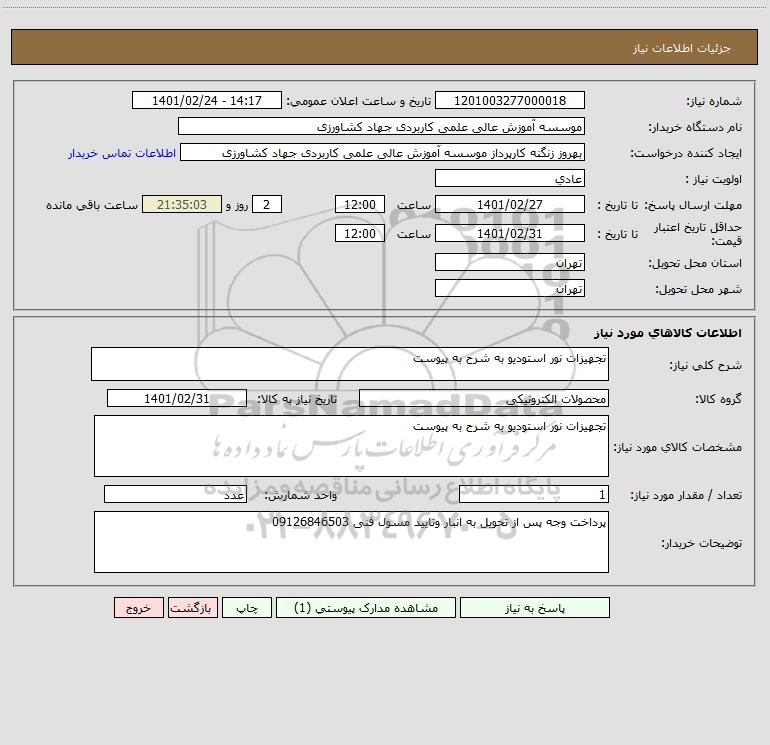
Task: Click the شماره نیاز label
Action: 714,101
